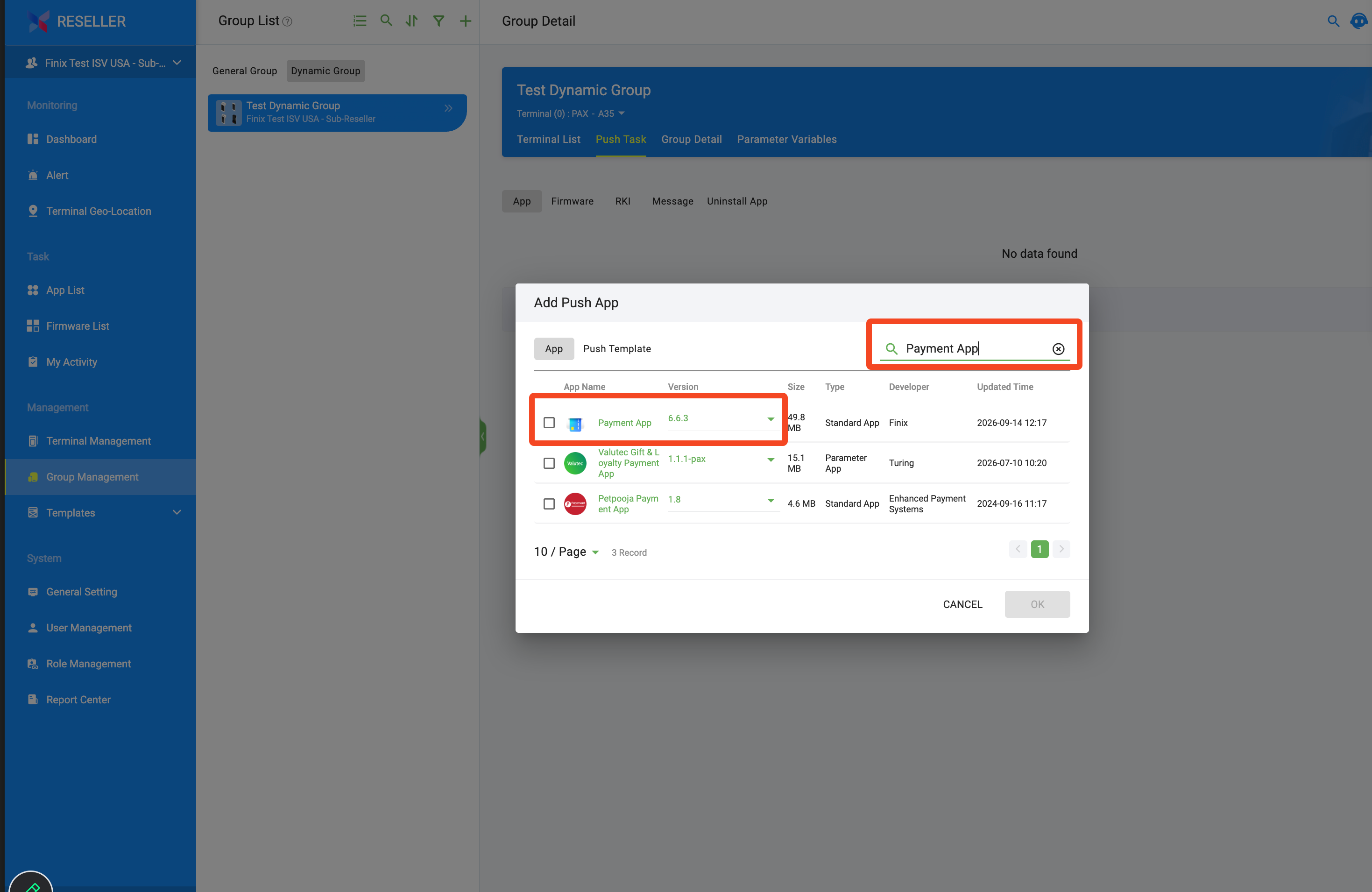1372x892 pixels.
Task: Go to next results page
Action: pyautogui.click(x=1061, y=548)
